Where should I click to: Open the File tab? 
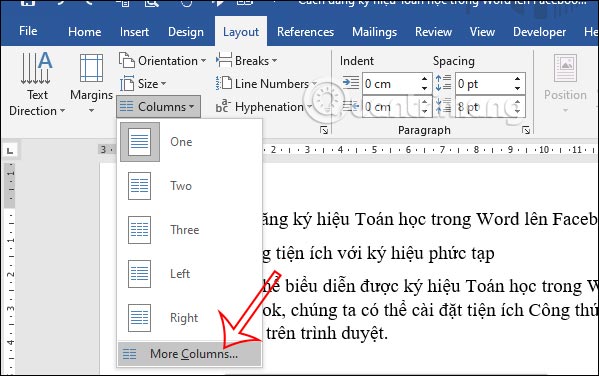28,31
